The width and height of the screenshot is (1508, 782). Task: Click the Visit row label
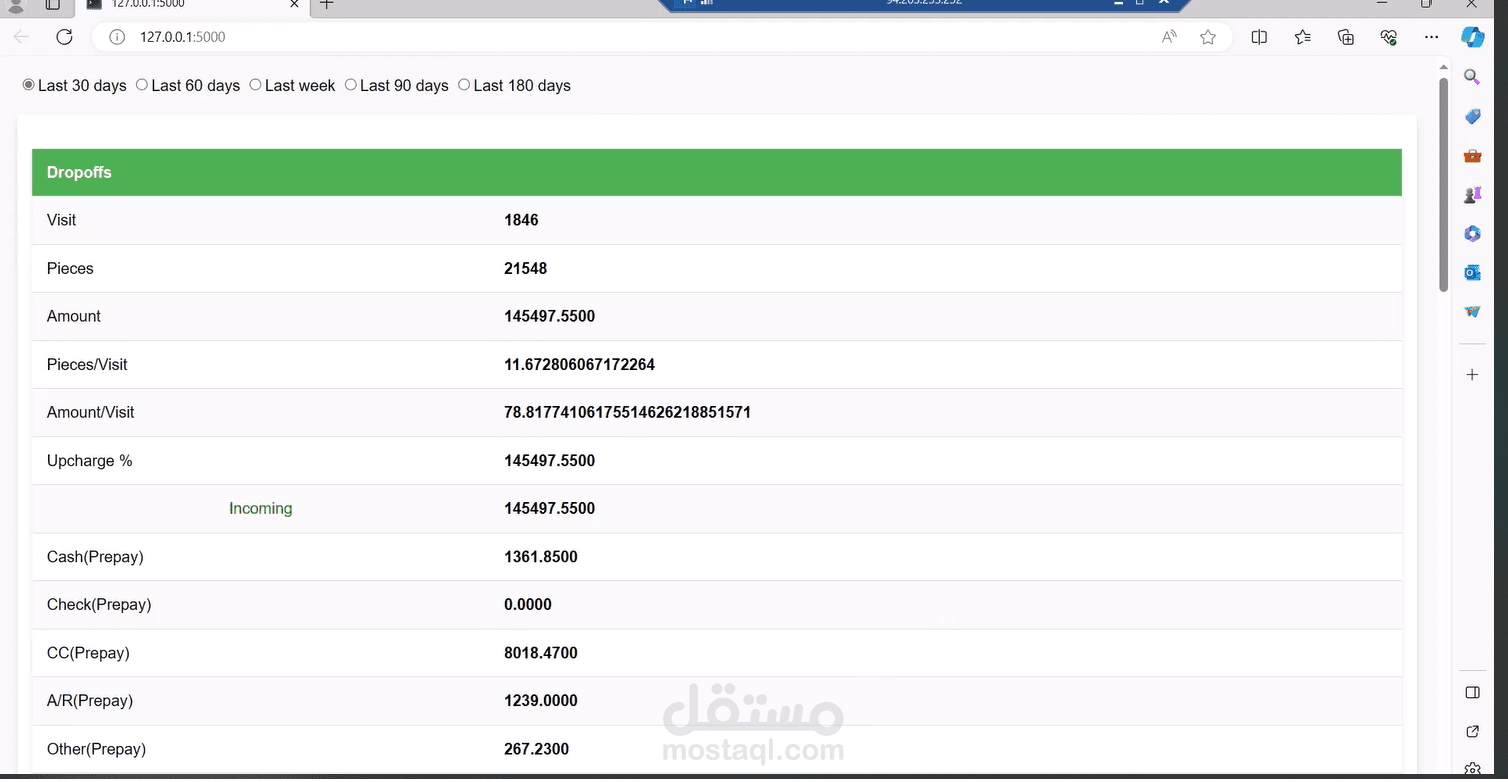coord(61,220)
